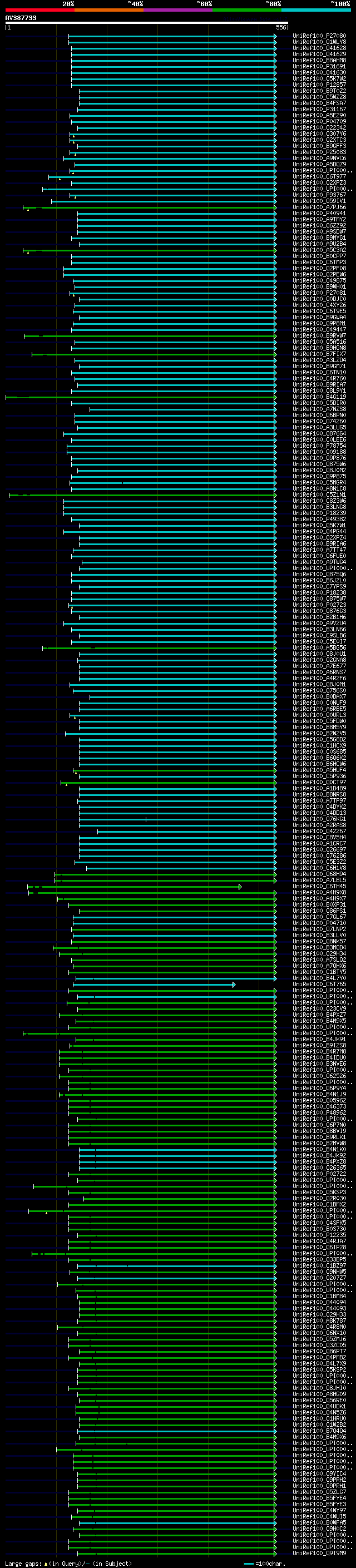Open hit UniRef100_B8AHM8
356x1568 pixels.
pyautogui.click(x=319, y=60)
